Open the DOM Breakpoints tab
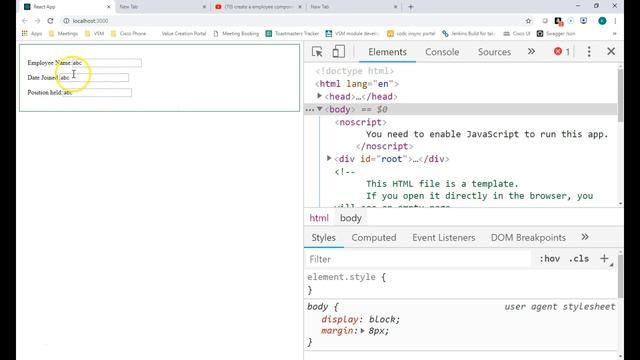 point(528,238)
